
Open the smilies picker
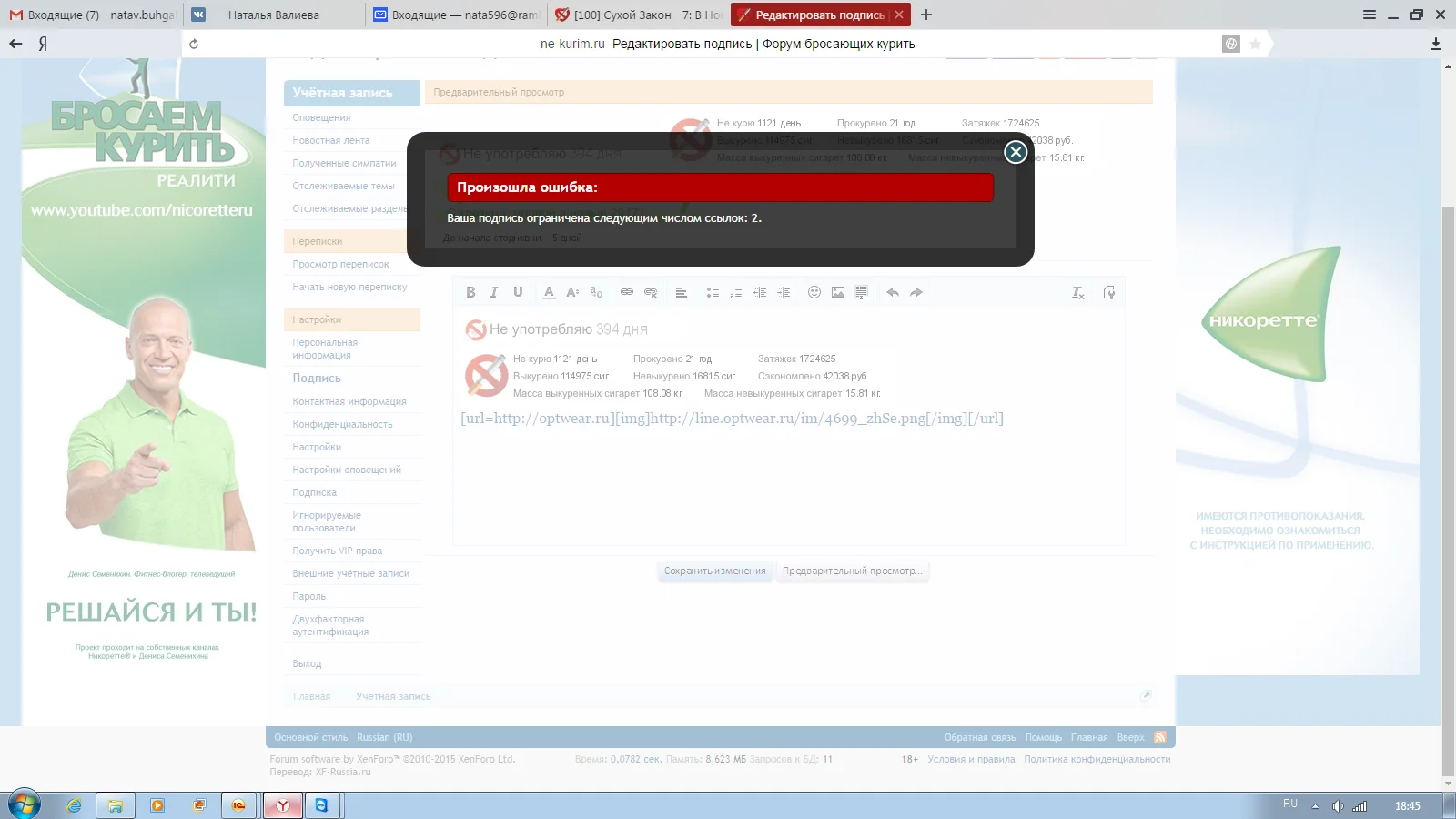point(814,292)
